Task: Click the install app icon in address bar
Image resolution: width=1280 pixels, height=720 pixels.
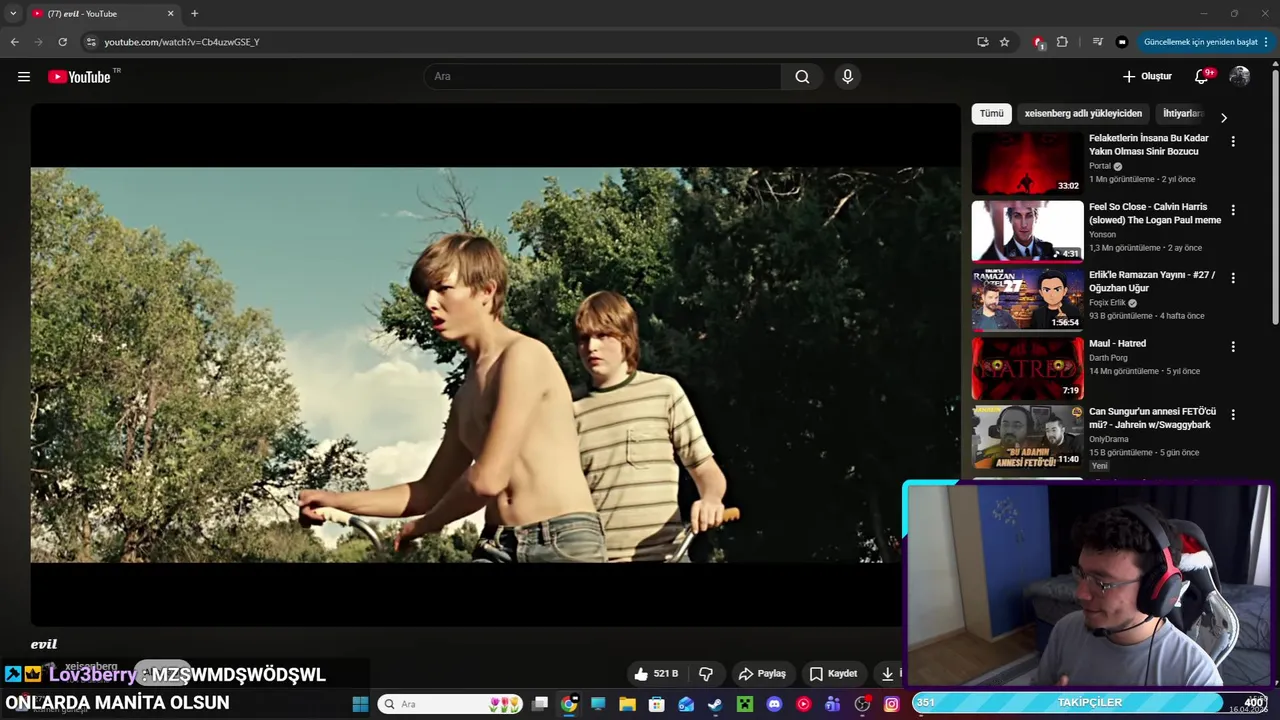Action: (983, 42)
